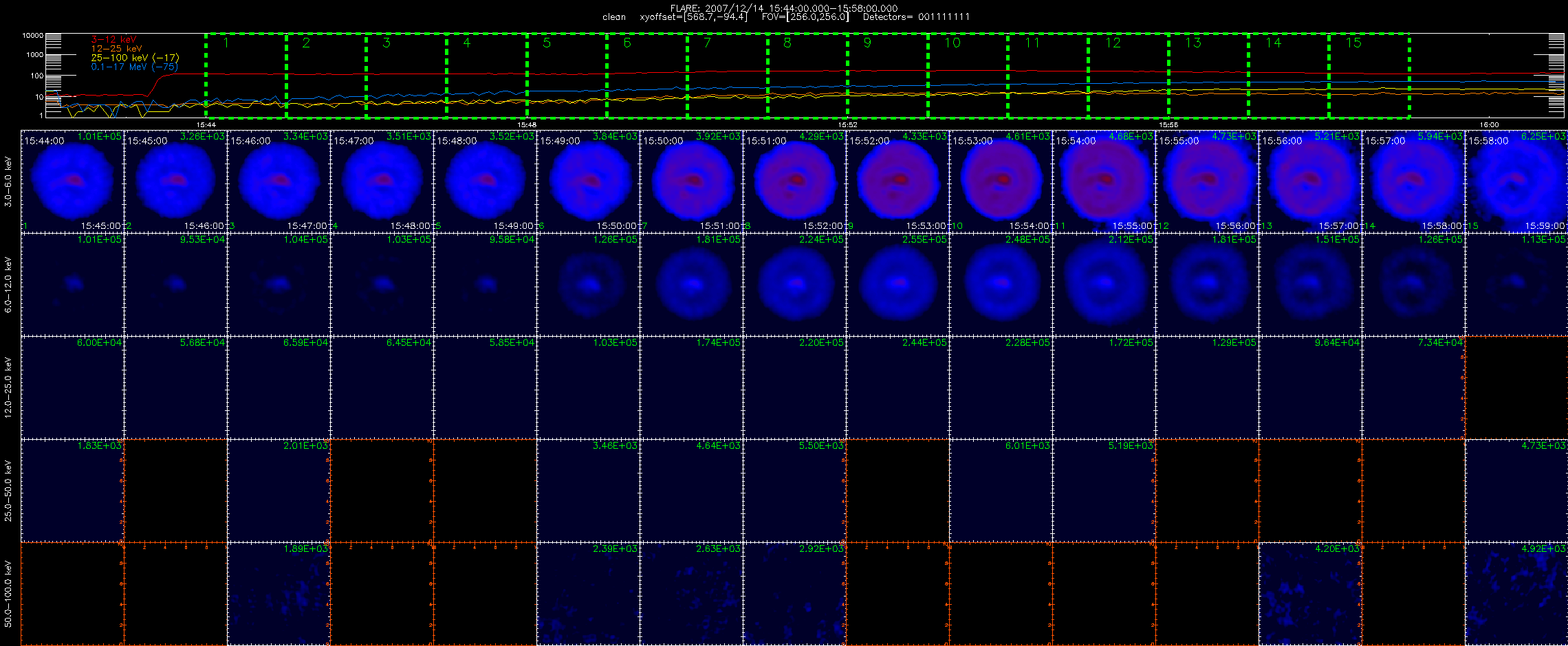Select time interval 2 on the light curve
This screenshot has width=1568, height=646.
[326, 76]
